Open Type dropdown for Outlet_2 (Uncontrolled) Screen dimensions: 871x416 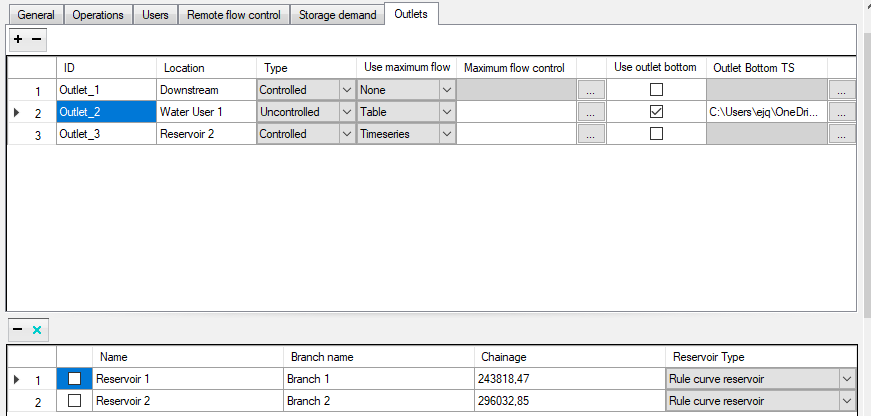point(347,112)
